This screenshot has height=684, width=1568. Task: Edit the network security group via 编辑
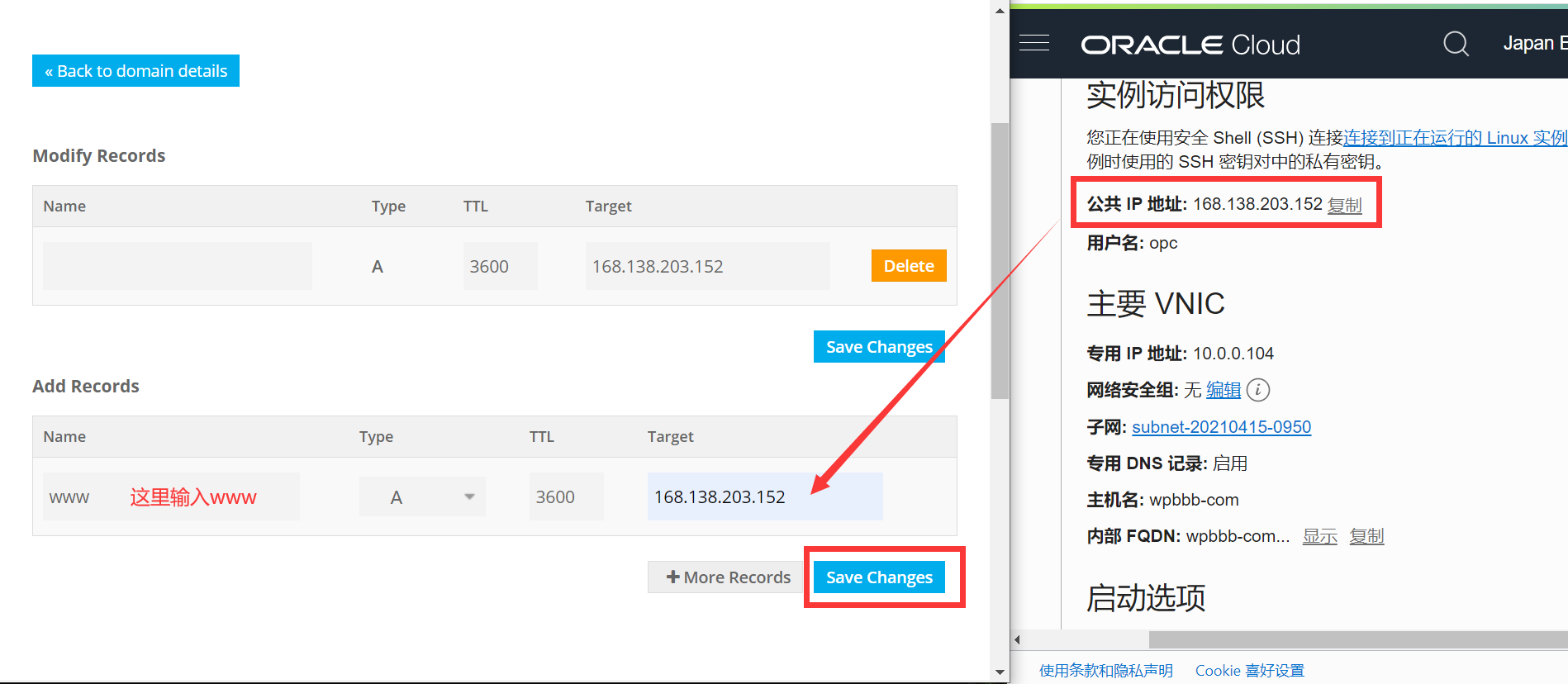[x=1224, y=390]
